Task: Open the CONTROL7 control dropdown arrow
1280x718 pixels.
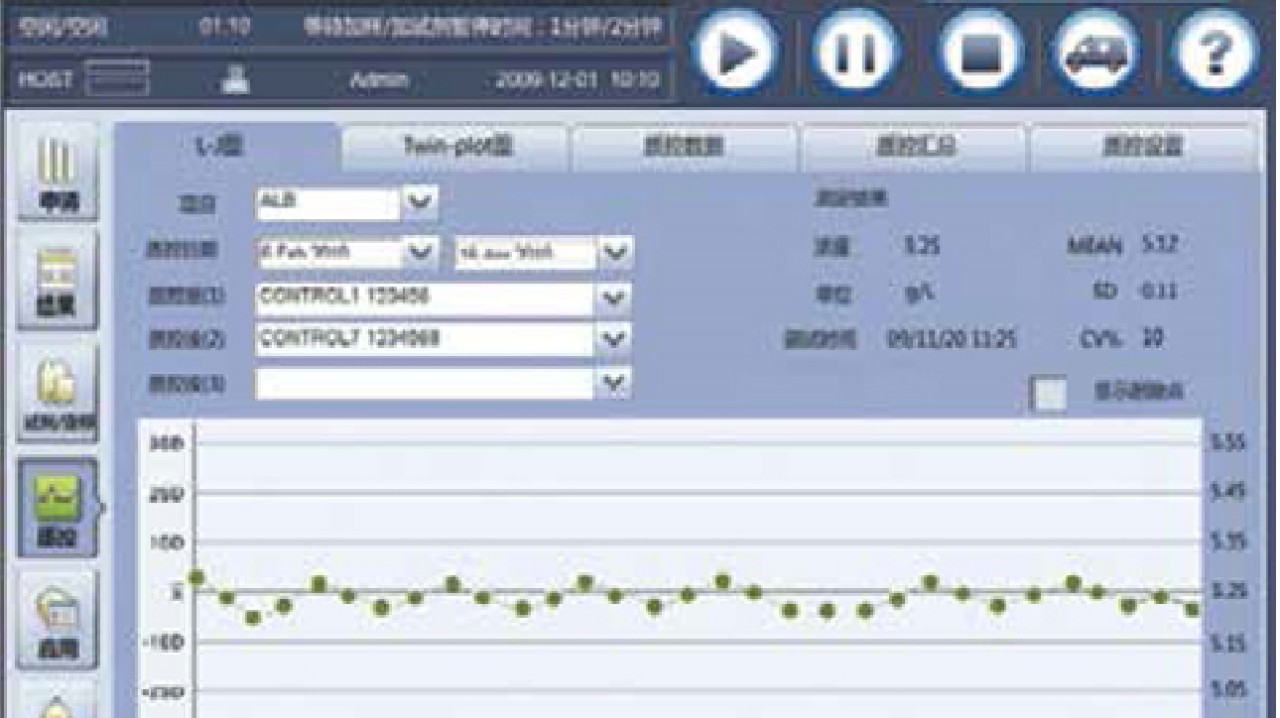Action: point(613,339)
